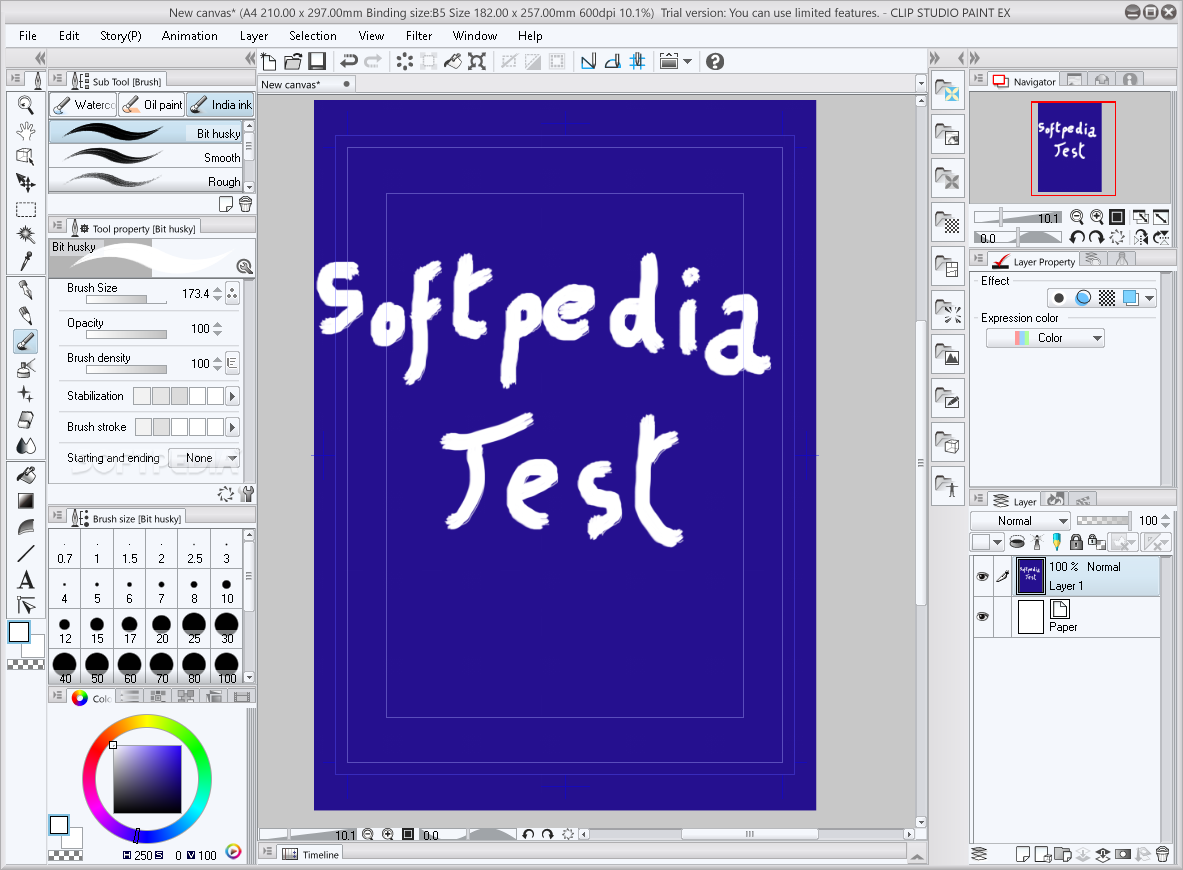
Task: Select the Eraser tool
Action: (26, 420)
